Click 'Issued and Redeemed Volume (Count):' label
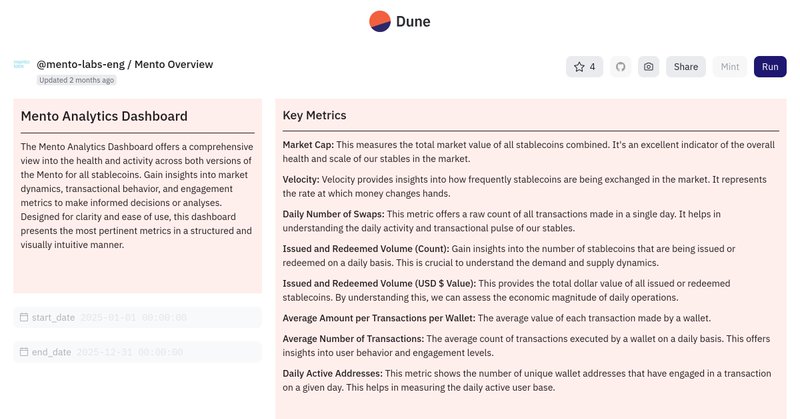This screenshot has height=419, width=800. [x=366, y=249]
